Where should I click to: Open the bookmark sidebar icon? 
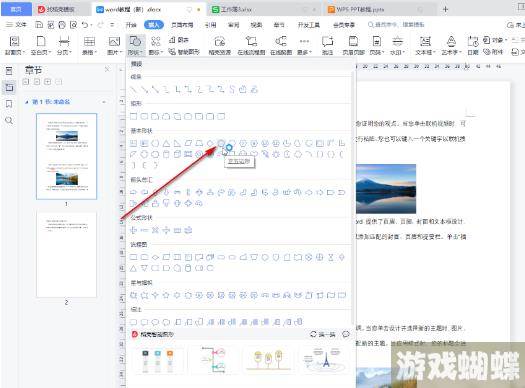pos(9,104)
